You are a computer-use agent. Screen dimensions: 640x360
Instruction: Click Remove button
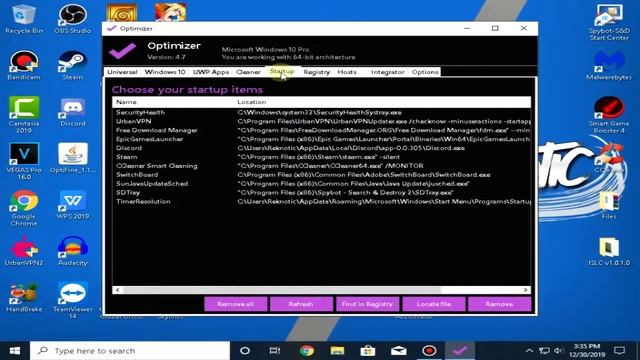point(499,304)
